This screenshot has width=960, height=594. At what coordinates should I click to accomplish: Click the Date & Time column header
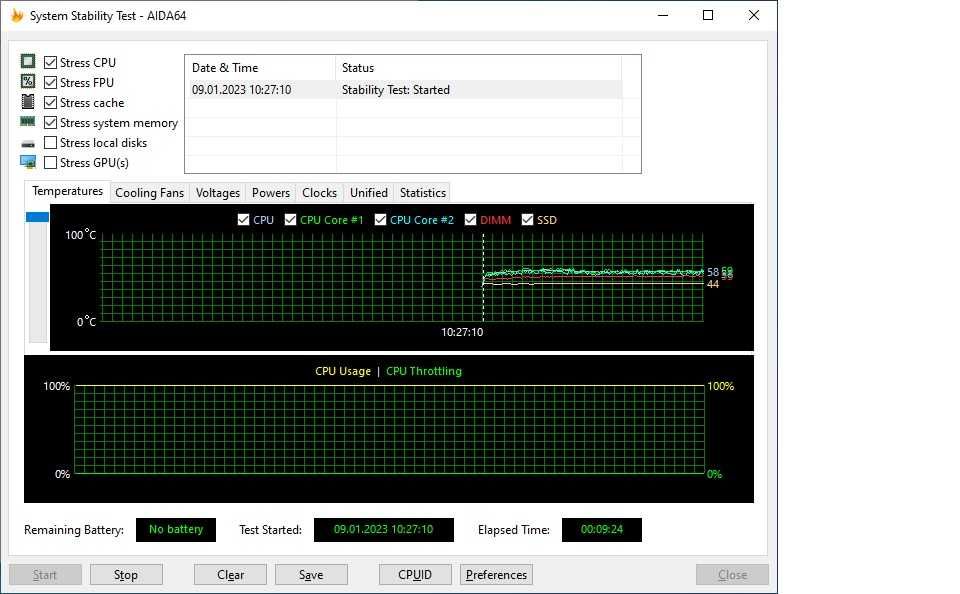[x=260, y=68]
